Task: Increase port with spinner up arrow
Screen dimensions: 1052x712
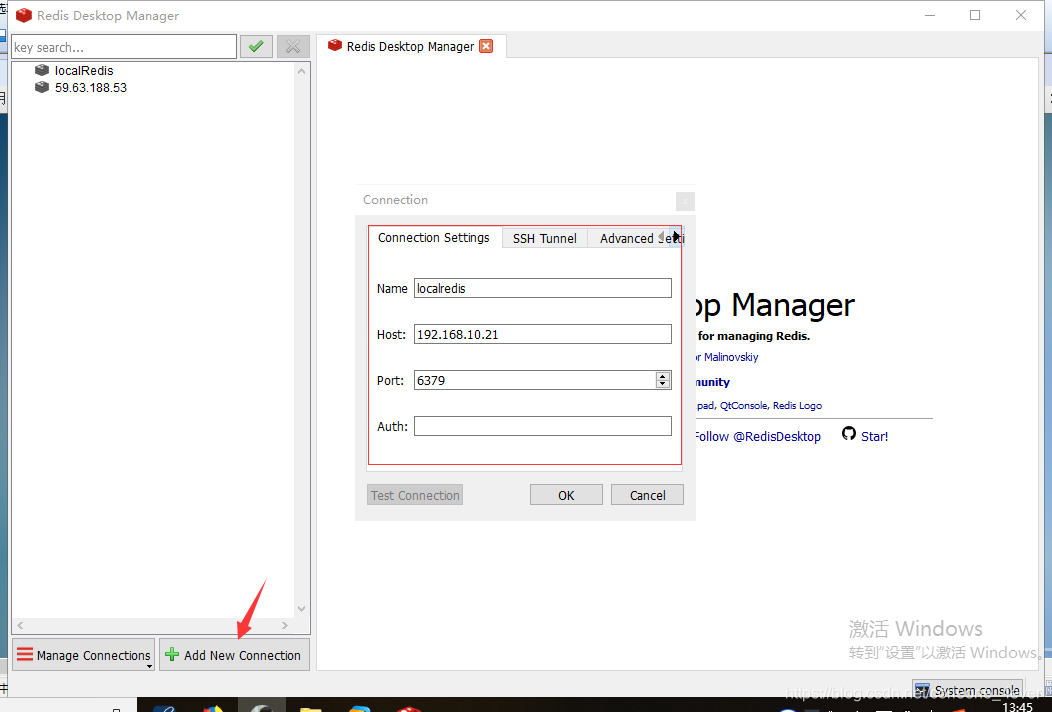Action: point(663,376)
